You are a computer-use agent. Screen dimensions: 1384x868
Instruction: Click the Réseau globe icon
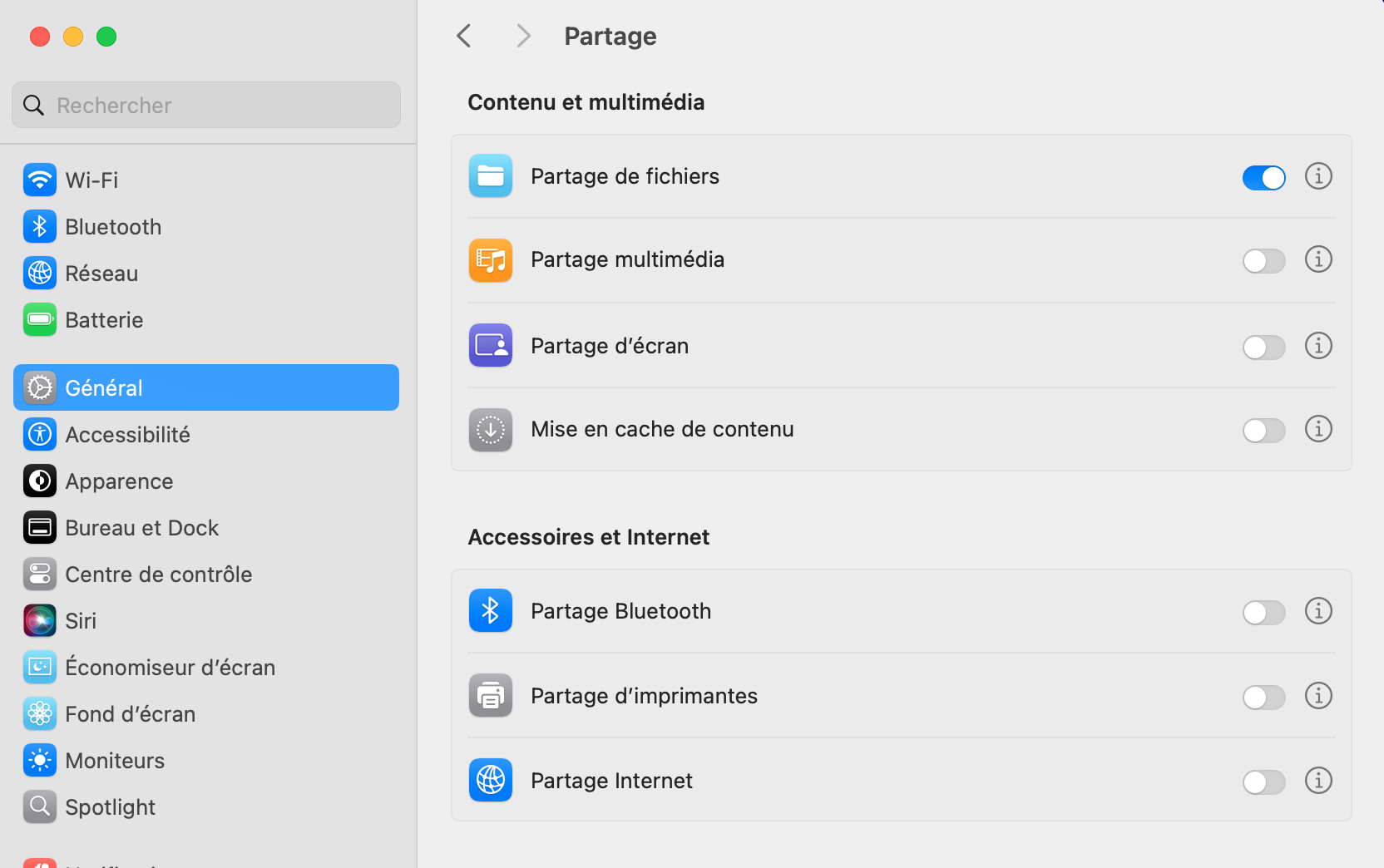pos(40,273)
